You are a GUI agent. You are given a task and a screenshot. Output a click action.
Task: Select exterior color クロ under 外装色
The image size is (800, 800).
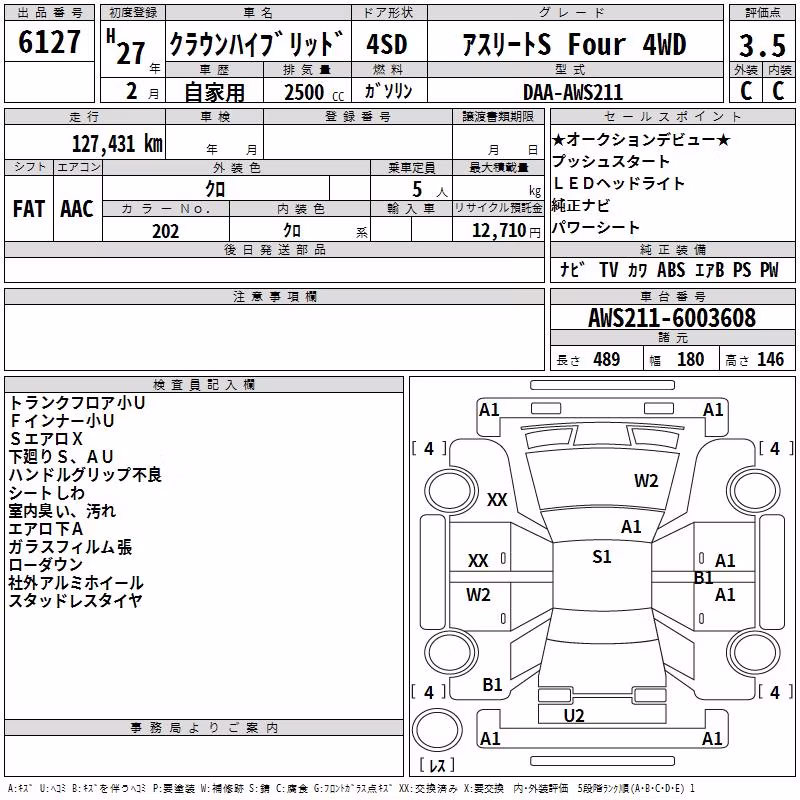coord(215,189)
